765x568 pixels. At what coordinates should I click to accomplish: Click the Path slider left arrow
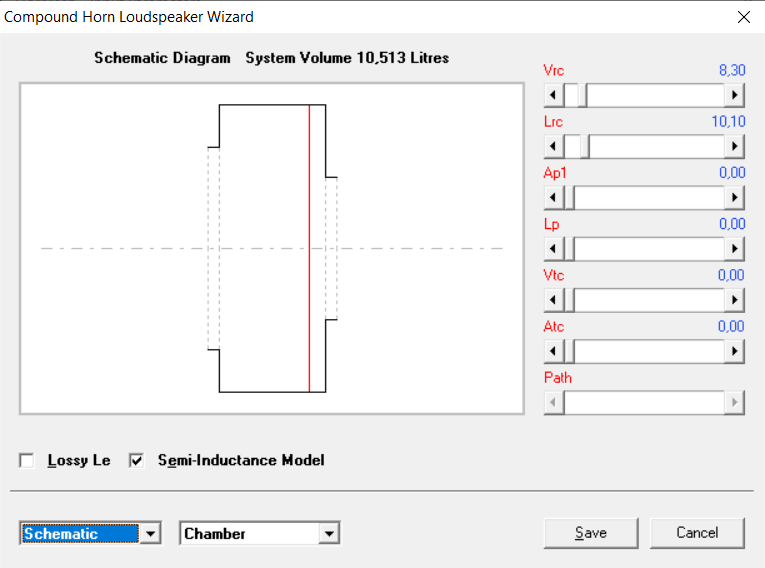(554, 402)
